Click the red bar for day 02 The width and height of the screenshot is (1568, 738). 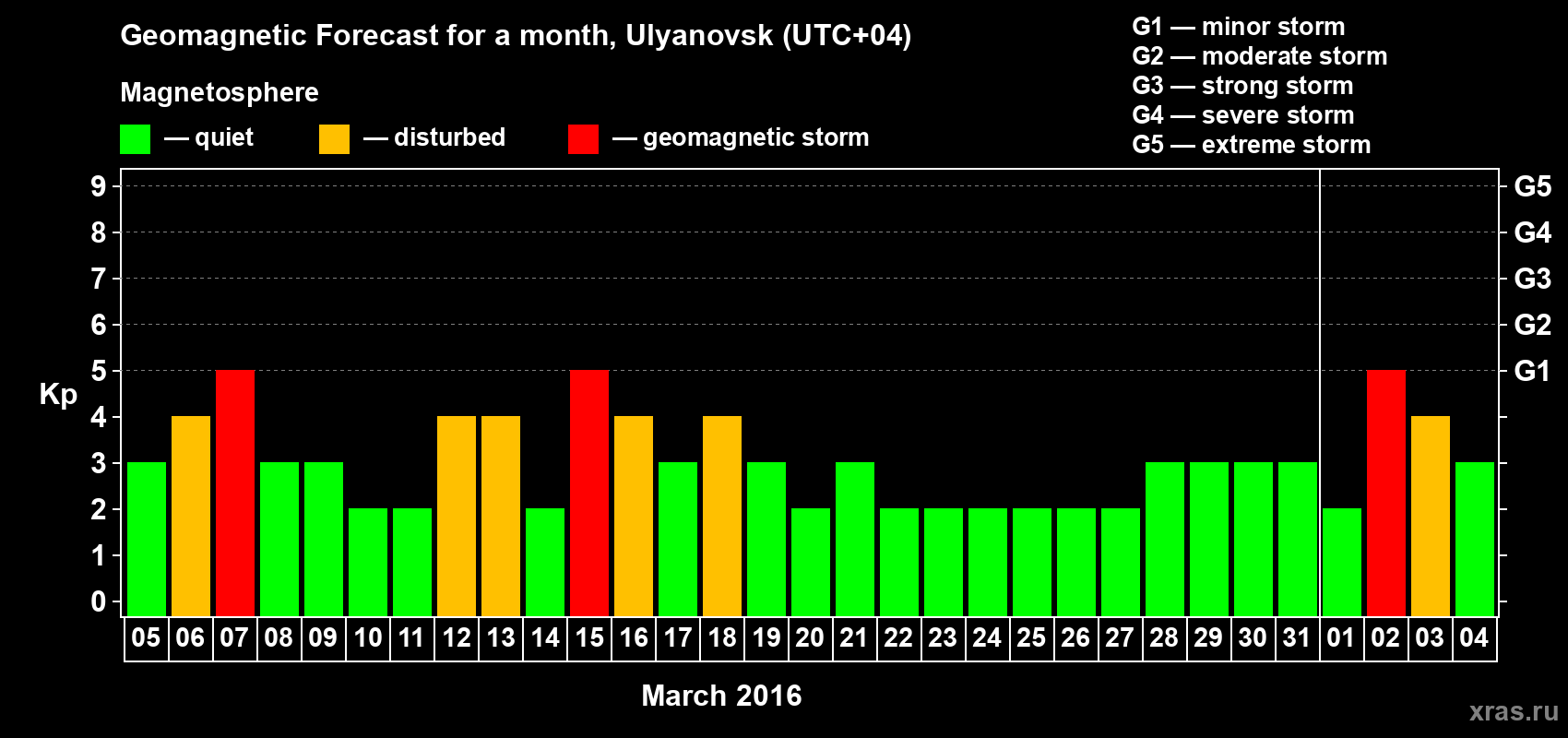pyautogui.click(x=1386, y=493)
